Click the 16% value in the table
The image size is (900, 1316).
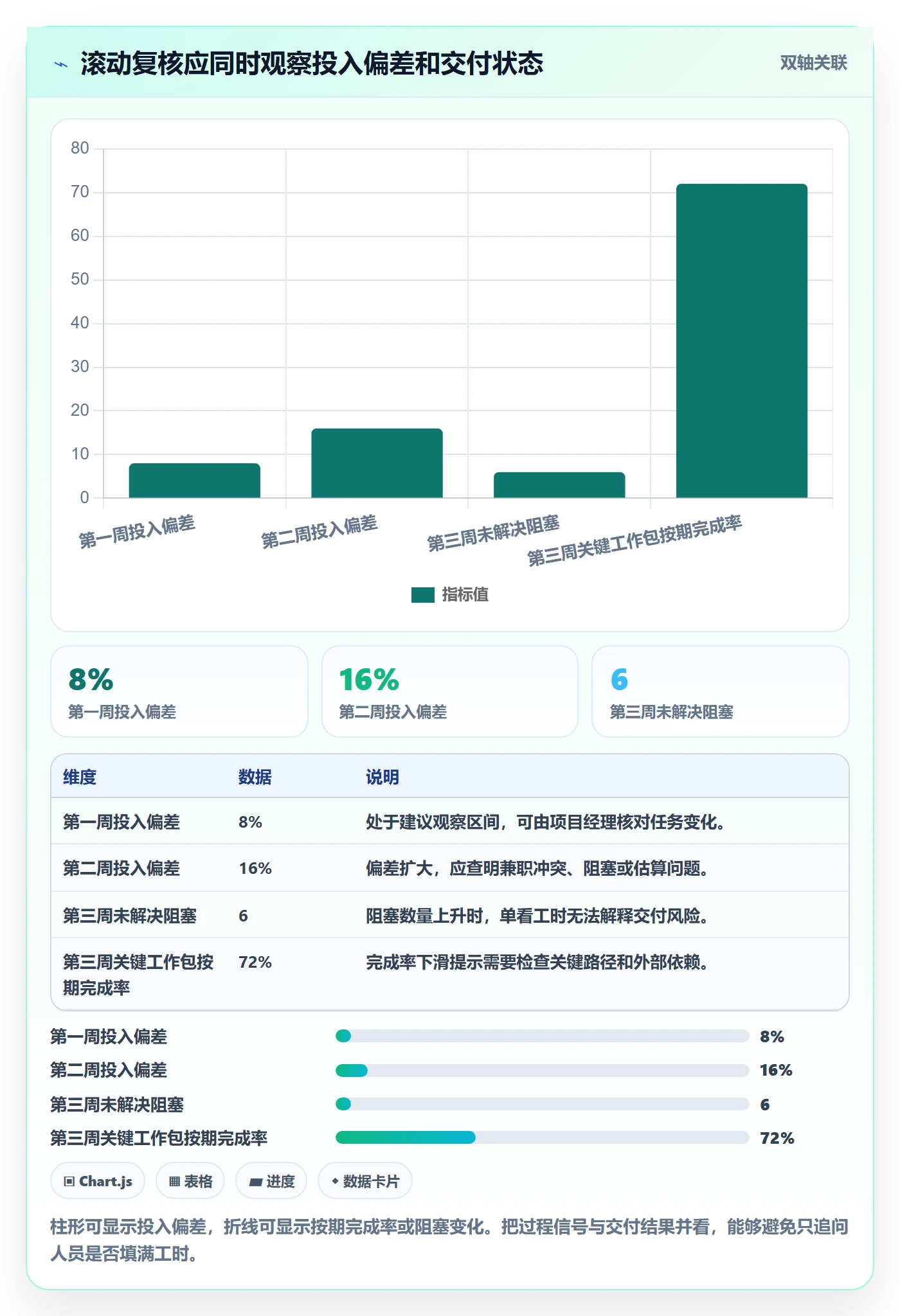[x=255, y=868]
